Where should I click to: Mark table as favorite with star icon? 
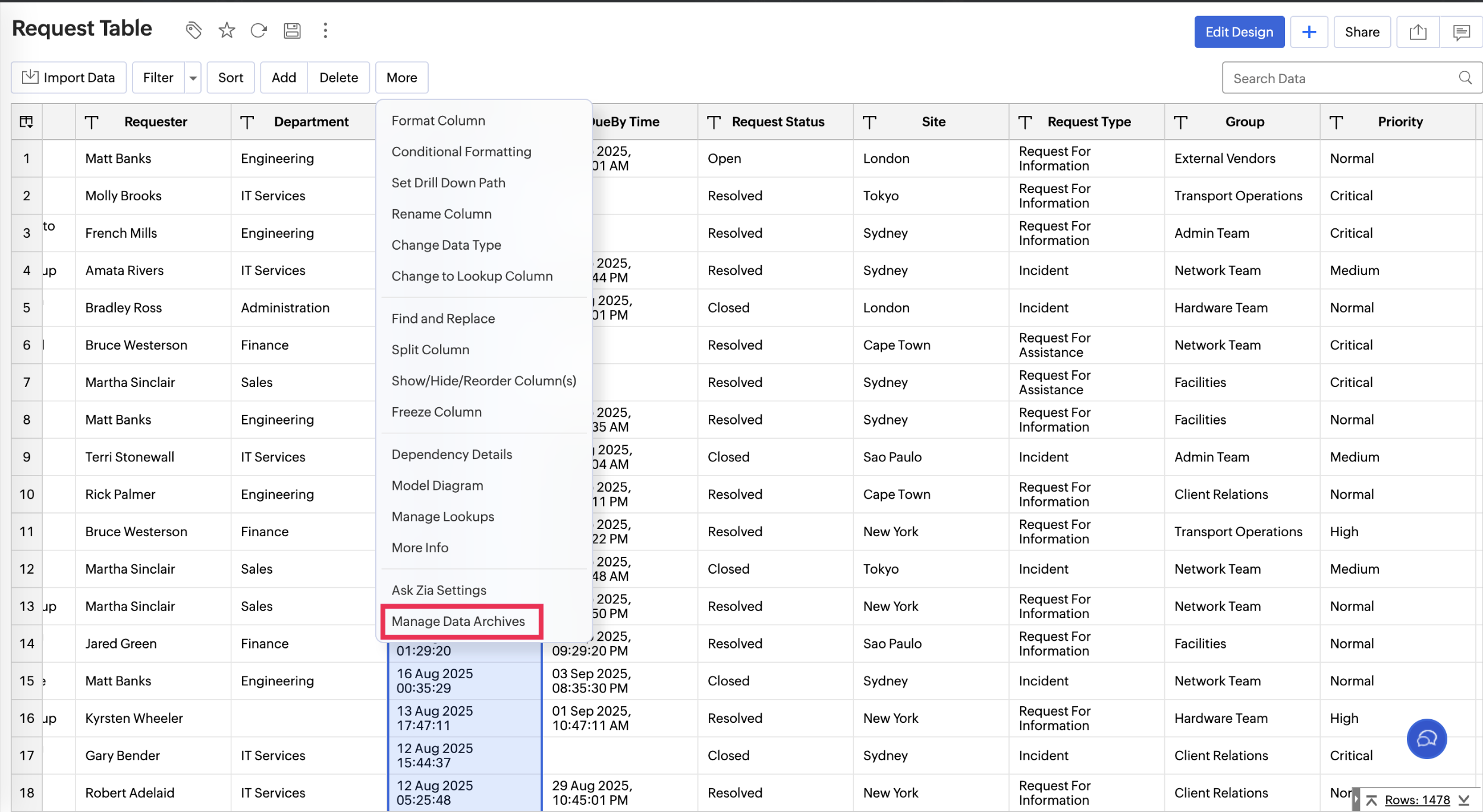coord(227,30)
